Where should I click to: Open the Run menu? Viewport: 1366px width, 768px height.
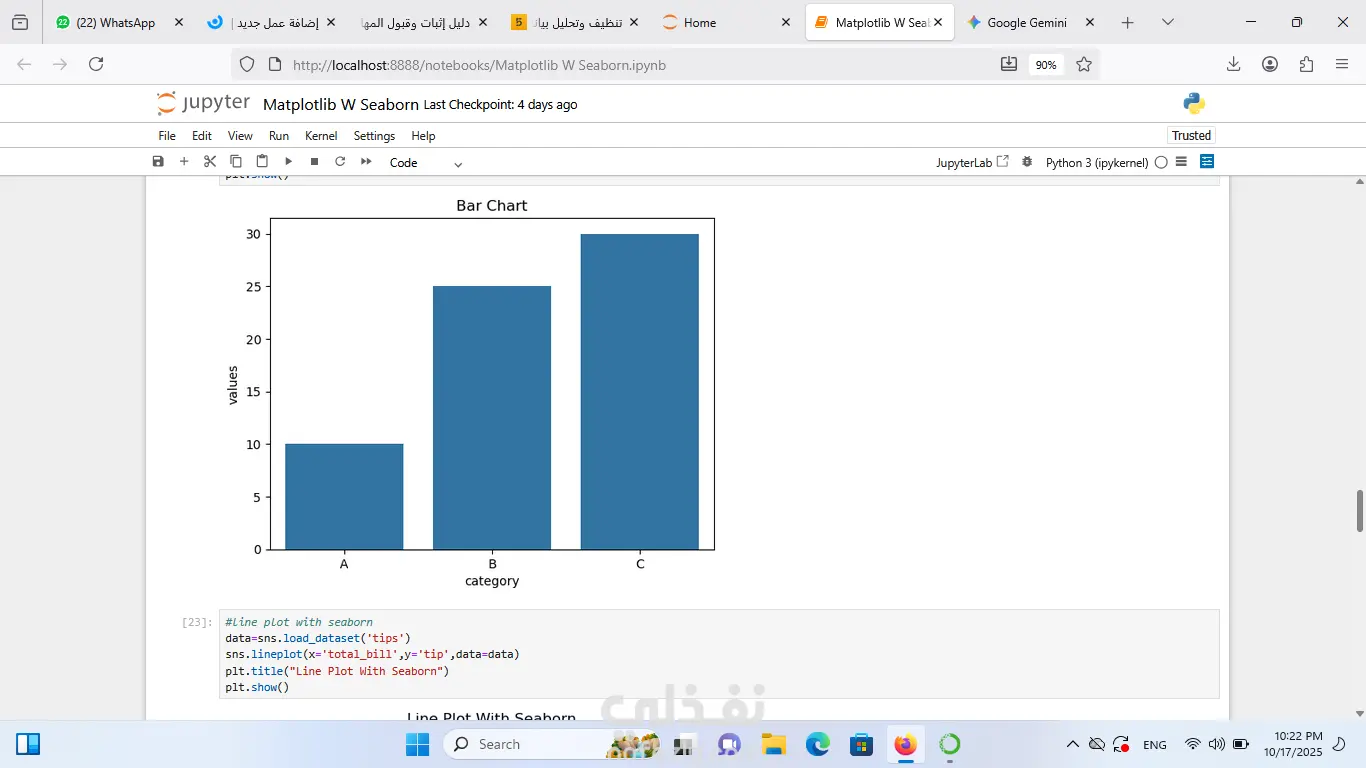coord(279,136)
